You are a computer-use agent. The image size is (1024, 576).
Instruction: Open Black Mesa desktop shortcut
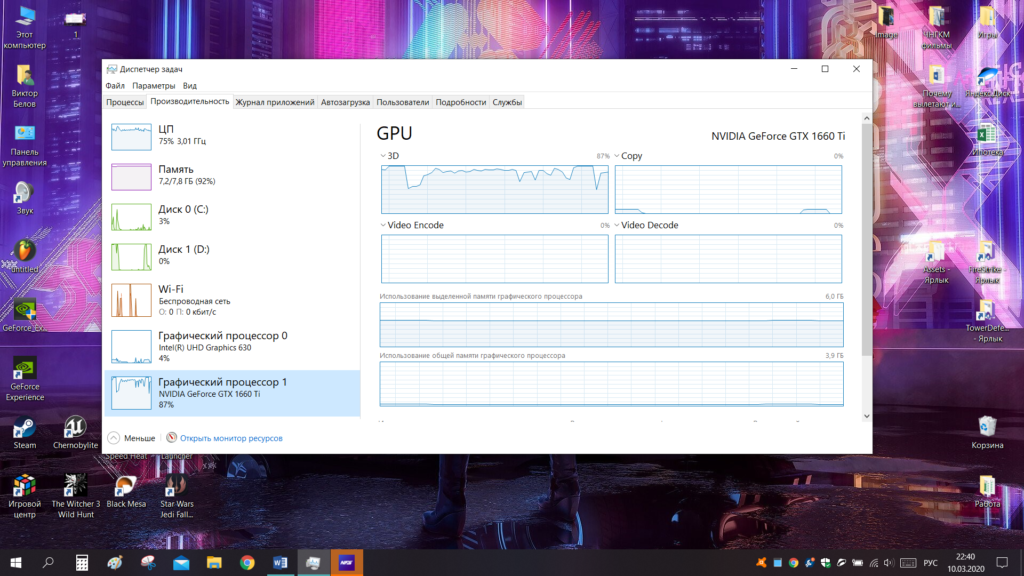(x=126, y=492)
